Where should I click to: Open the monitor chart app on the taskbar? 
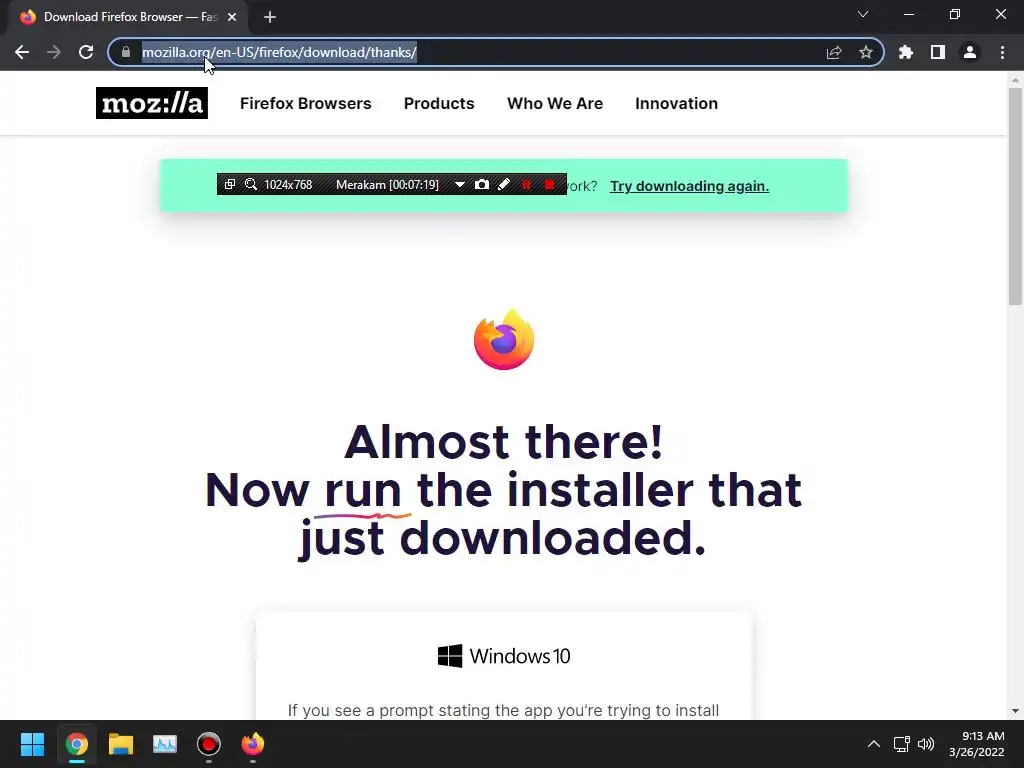tap(165, 744)
